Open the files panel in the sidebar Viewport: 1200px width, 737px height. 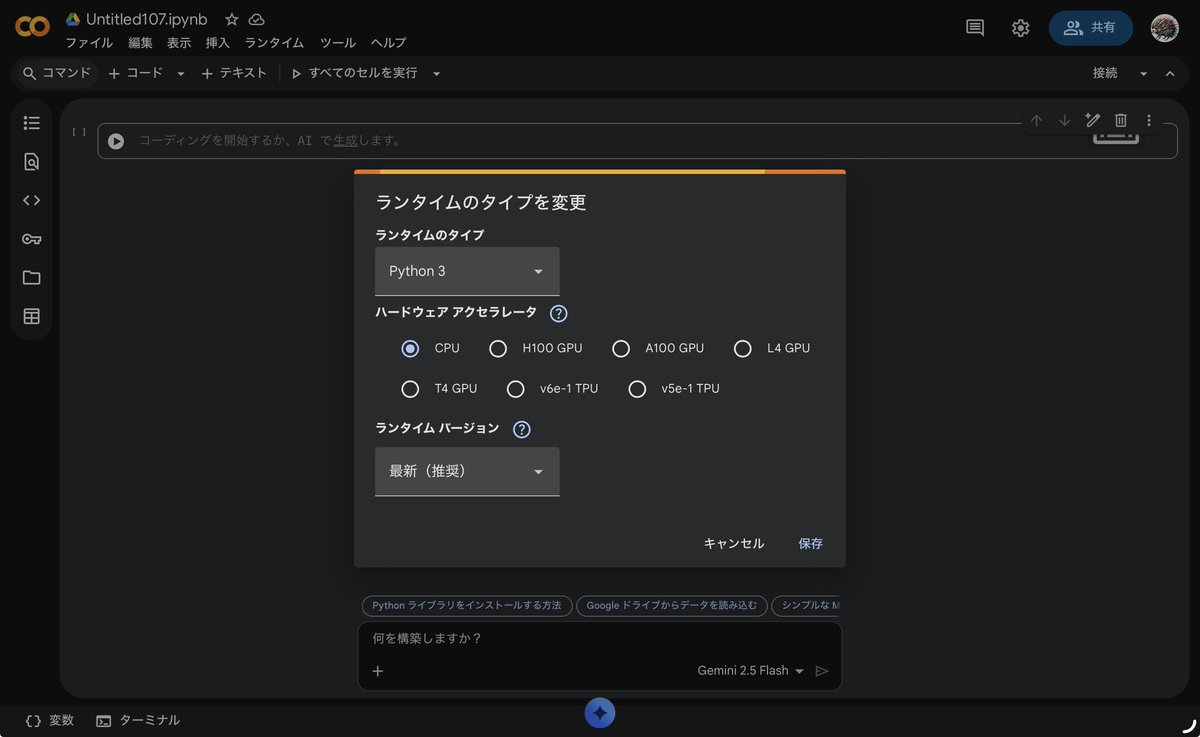[31, 278]
